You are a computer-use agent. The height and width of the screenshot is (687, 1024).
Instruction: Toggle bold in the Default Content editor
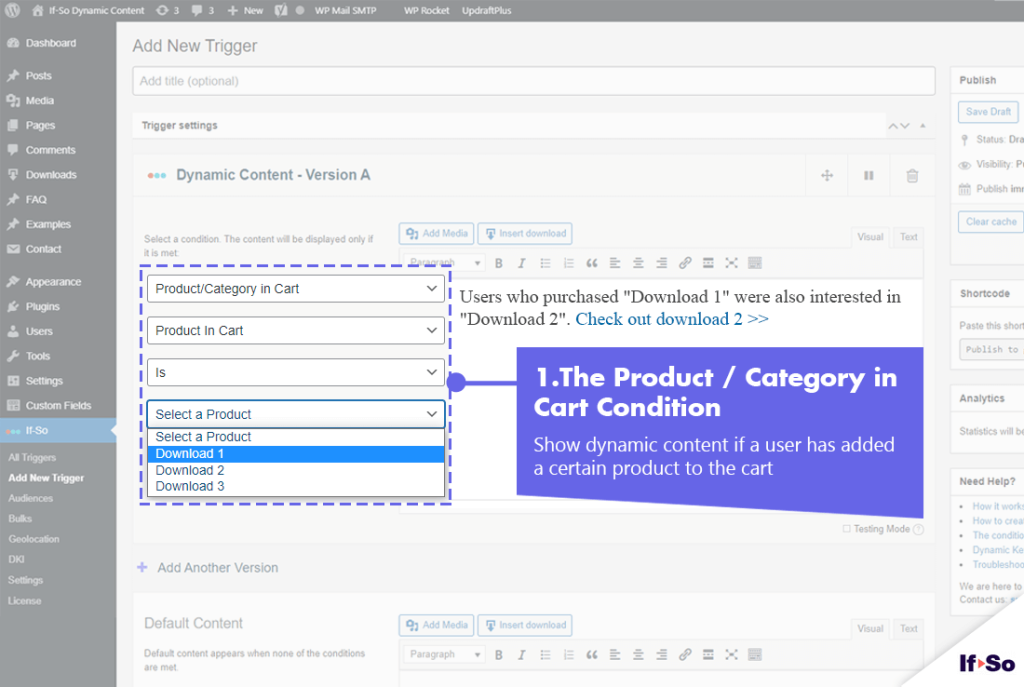(499, 655)
